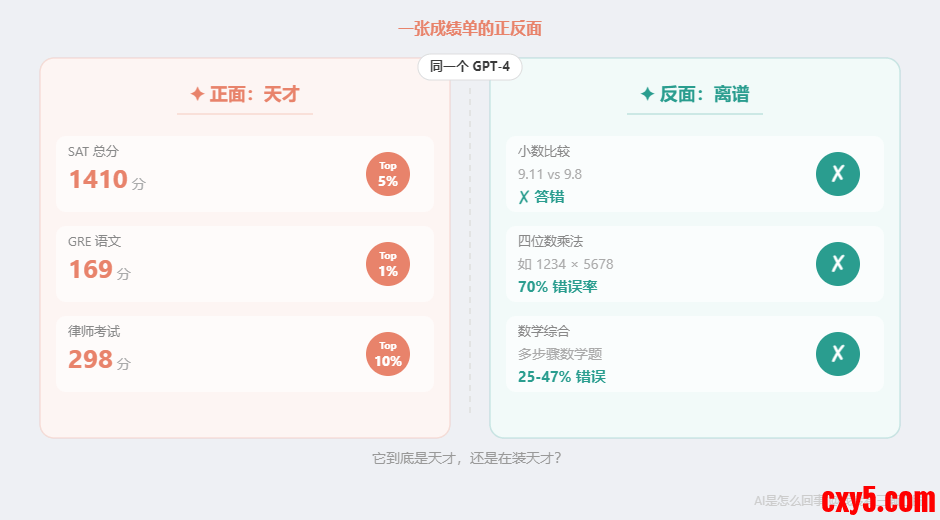Click the text 9.11 vs 9.8
The image size is (940, 520).
click(550, 174)
